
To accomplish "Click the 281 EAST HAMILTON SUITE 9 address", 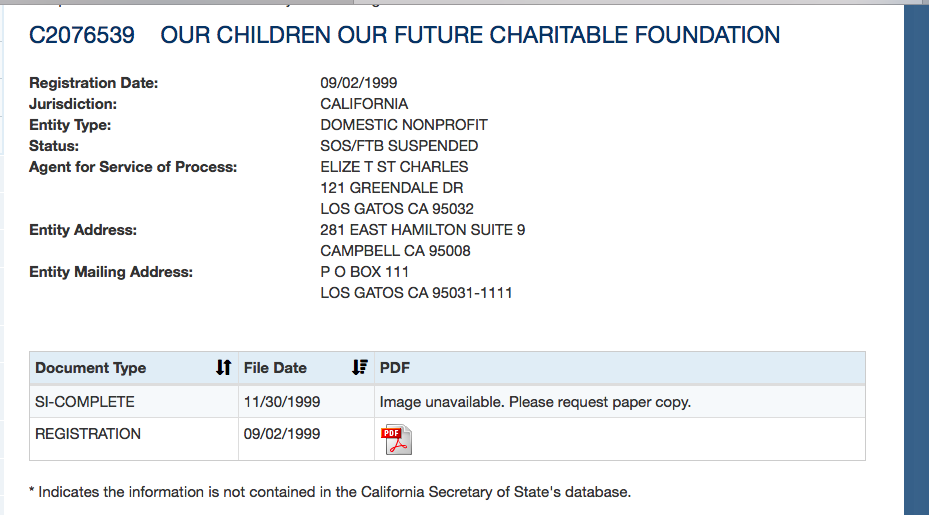I will point(422,230).
